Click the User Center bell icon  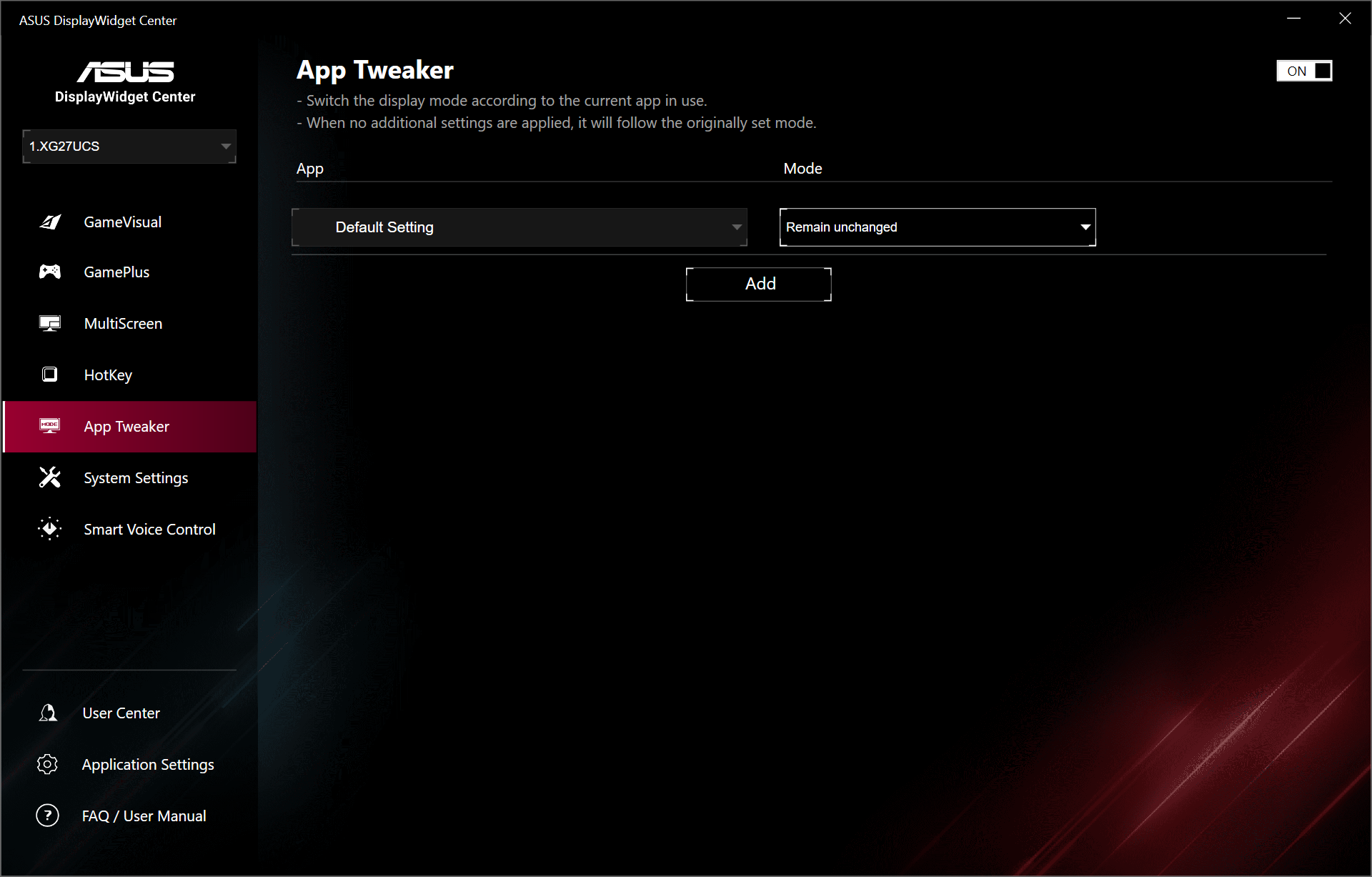pos(48,713)
